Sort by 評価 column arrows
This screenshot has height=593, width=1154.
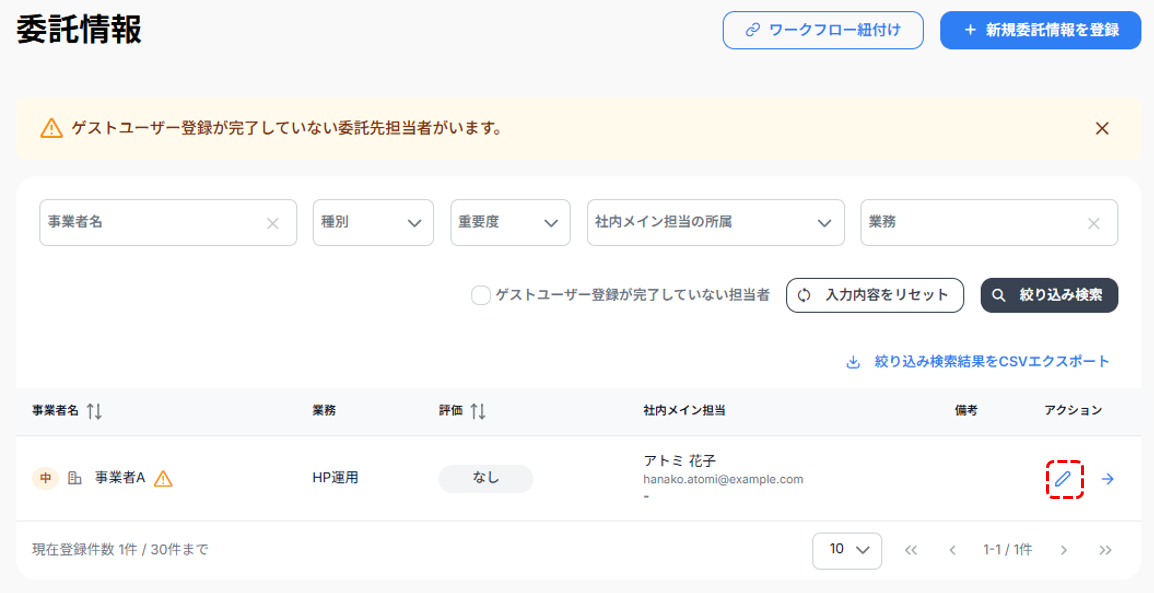(x=478, y=411)
